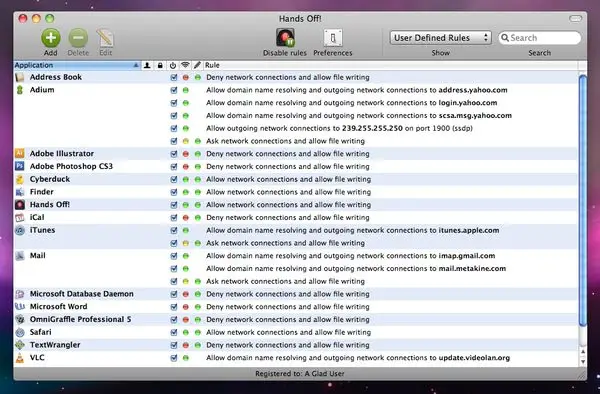Click the Mail mail.metakine.com rule text
This screenshot has height=394, width=600.
(x=356, y=268)
